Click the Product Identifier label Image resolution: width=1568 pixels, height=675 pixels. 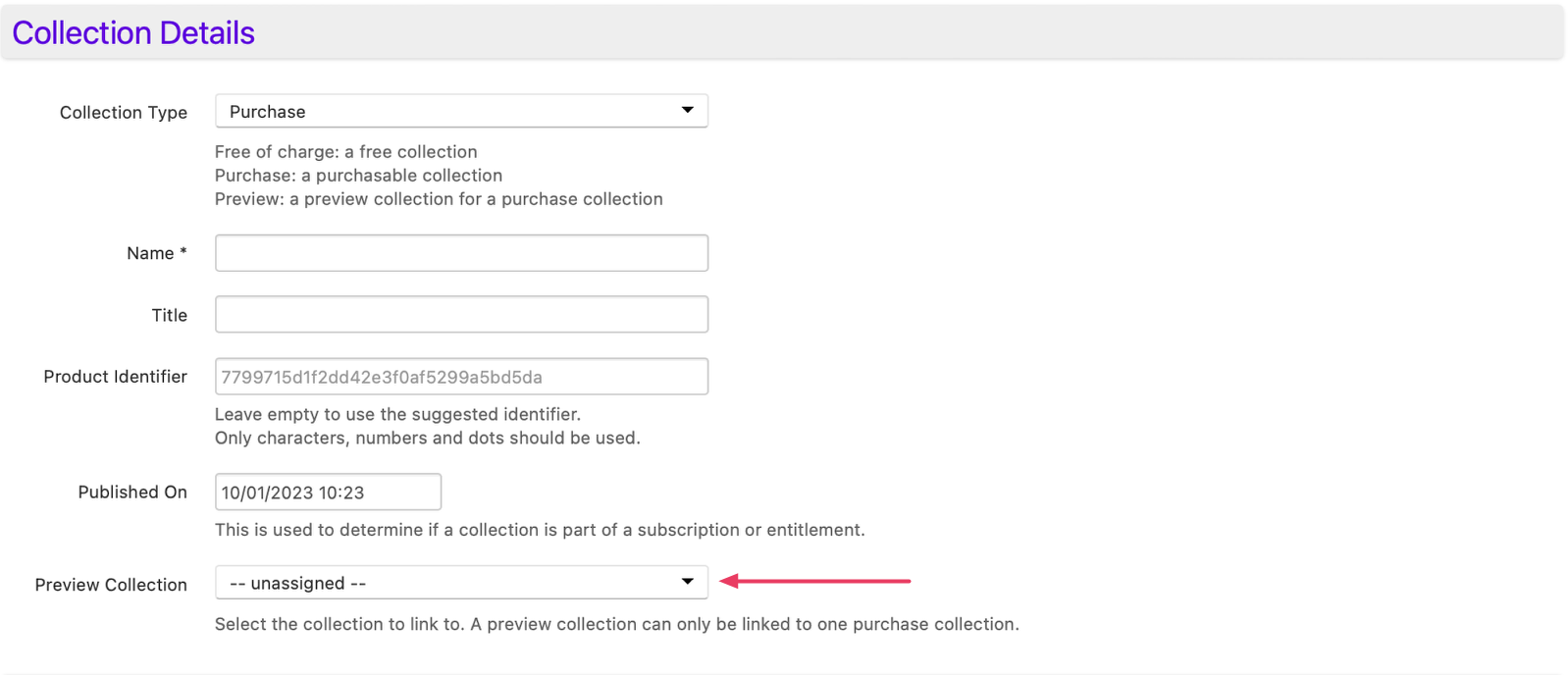(116, 377)
